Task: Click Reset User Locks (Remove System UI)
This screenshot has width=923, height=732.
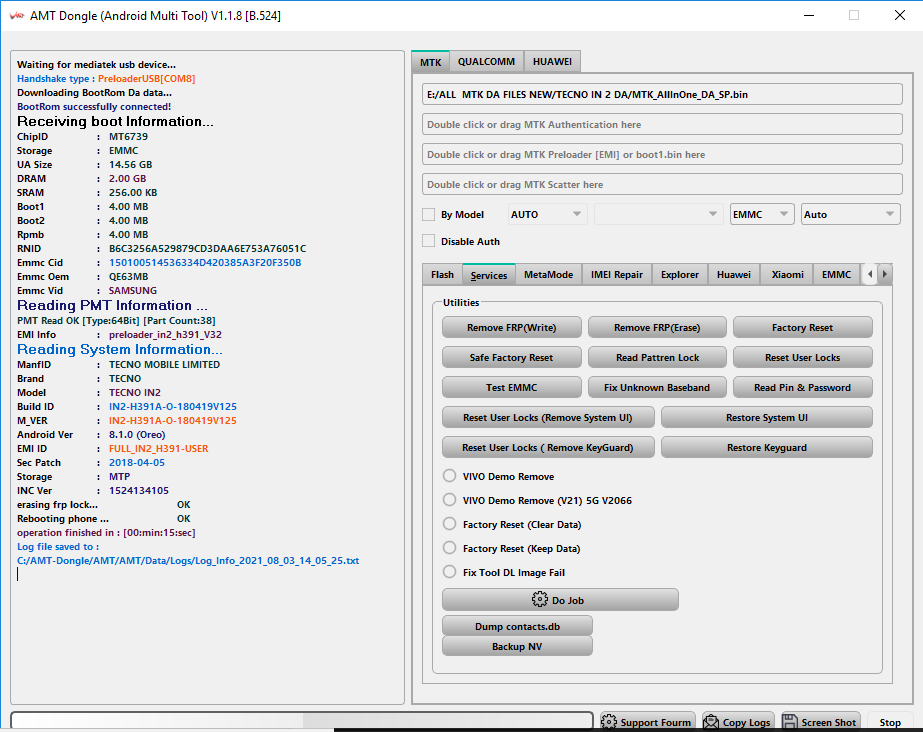Action: pyautogui.click(x=548, y=417)
